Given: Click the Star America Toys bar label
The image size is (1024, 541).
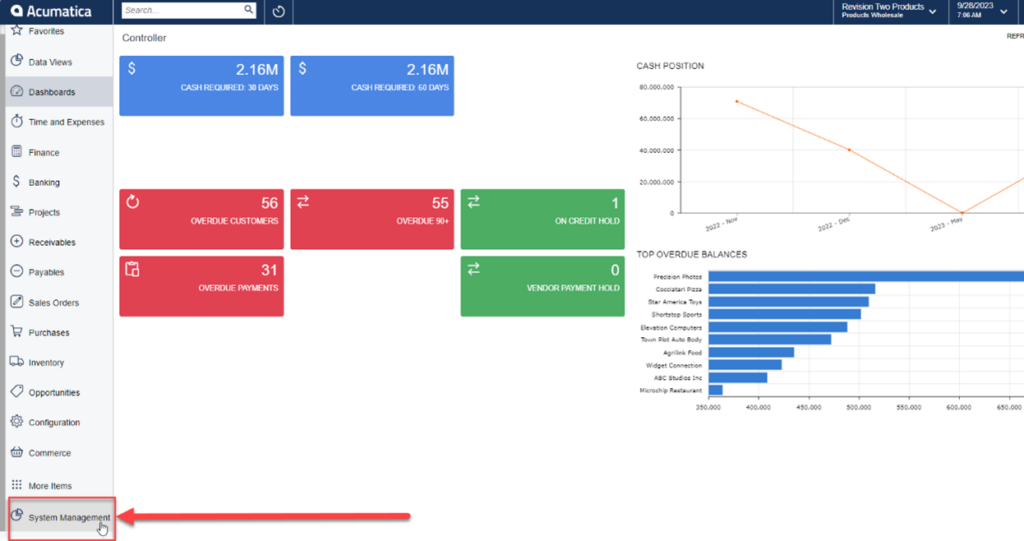Looking at the screenshot, I should [x=675, y=302].
